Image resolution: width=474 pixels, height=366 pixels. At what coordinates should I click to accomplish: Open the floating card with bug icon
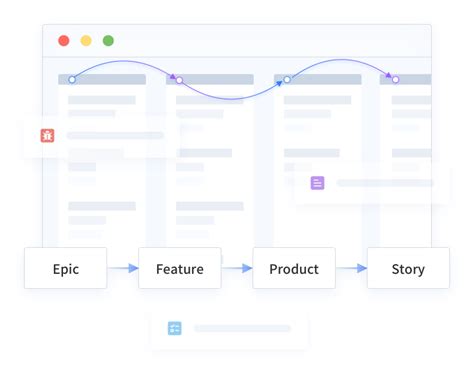102,136
